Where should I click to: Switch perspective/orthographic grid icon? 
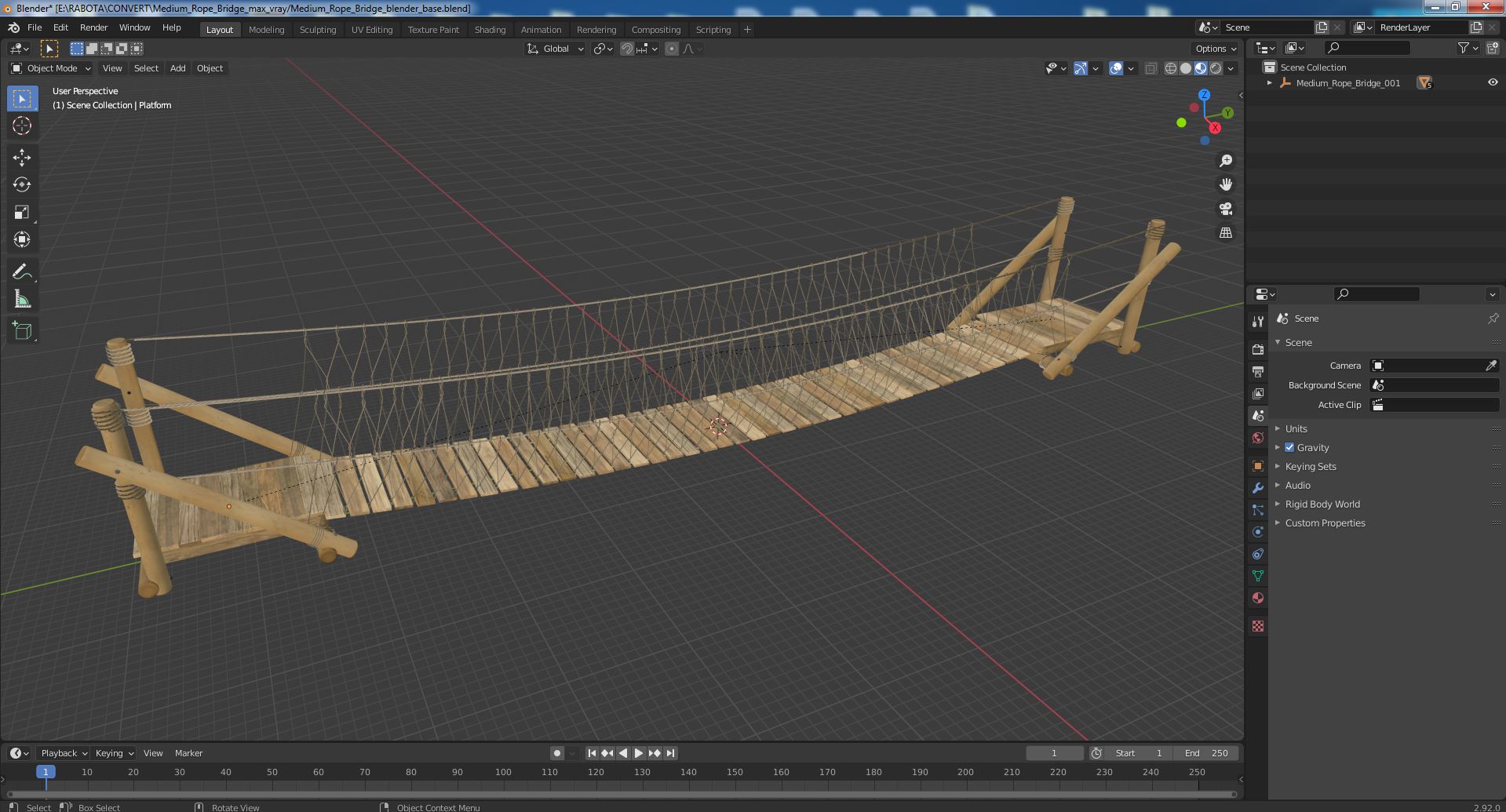pos(1225,233)
